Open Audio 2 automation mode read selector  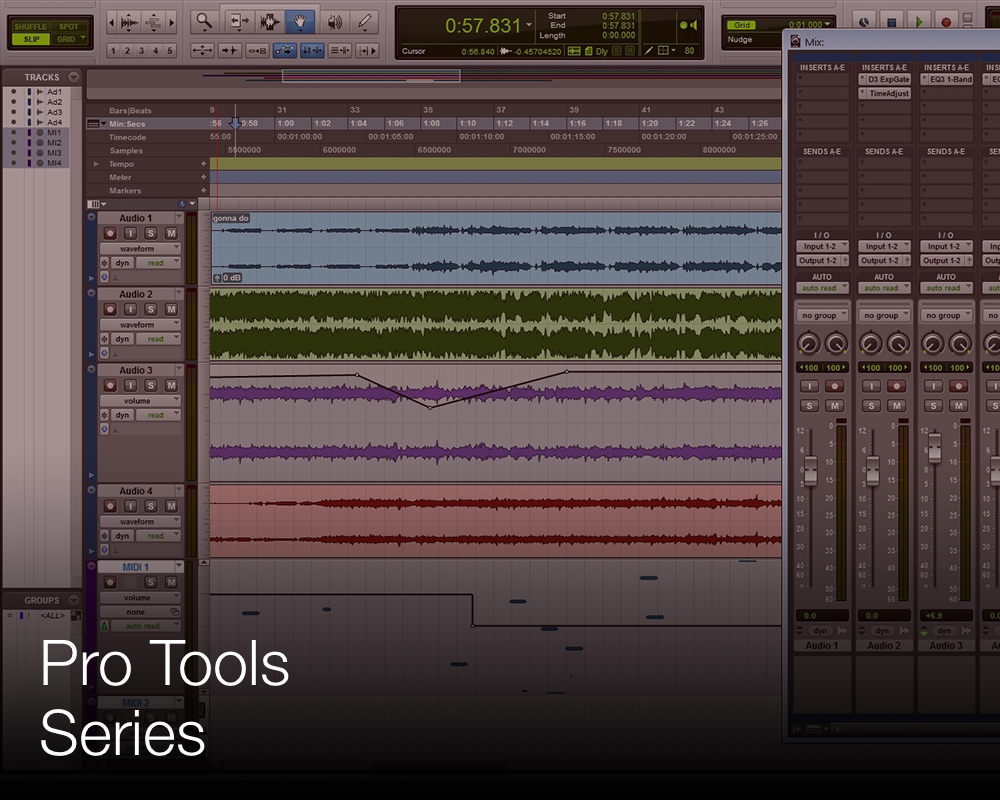point(158,339)
